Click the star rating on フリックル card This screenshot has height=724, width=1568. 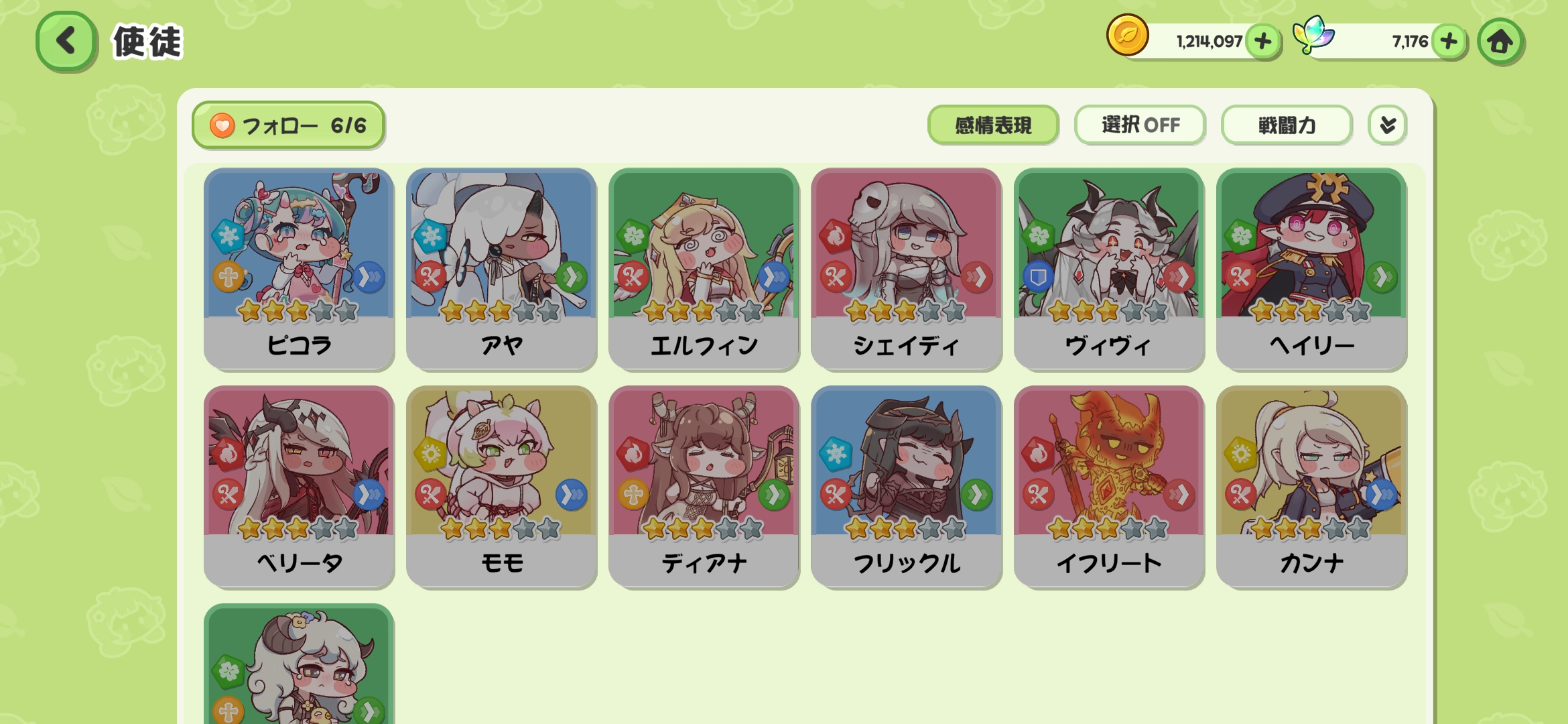pos(906,528)
